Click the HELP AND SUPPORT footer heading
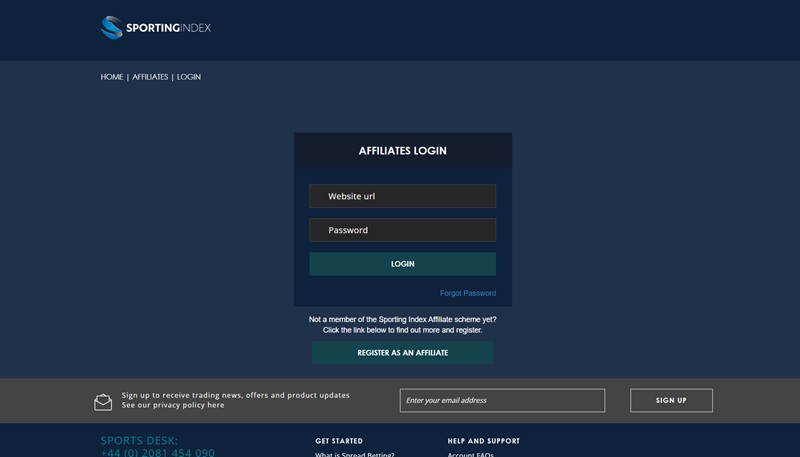Viewport: 800px width, 457px height. (484, 441)
